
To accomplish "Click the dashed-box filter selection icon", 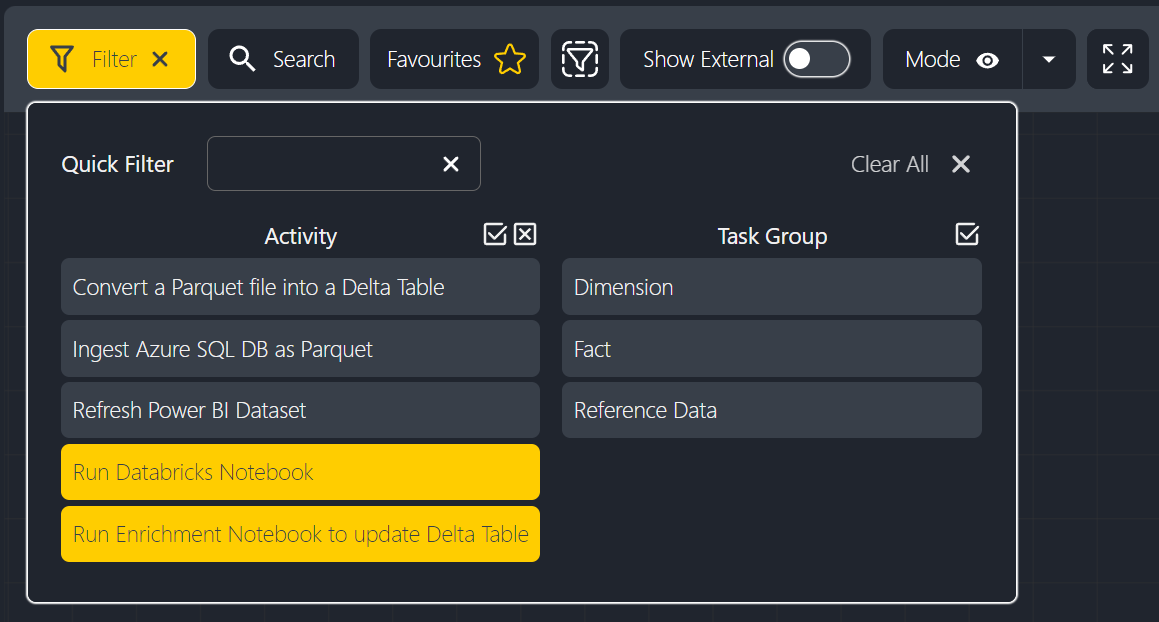I will 579,60.
